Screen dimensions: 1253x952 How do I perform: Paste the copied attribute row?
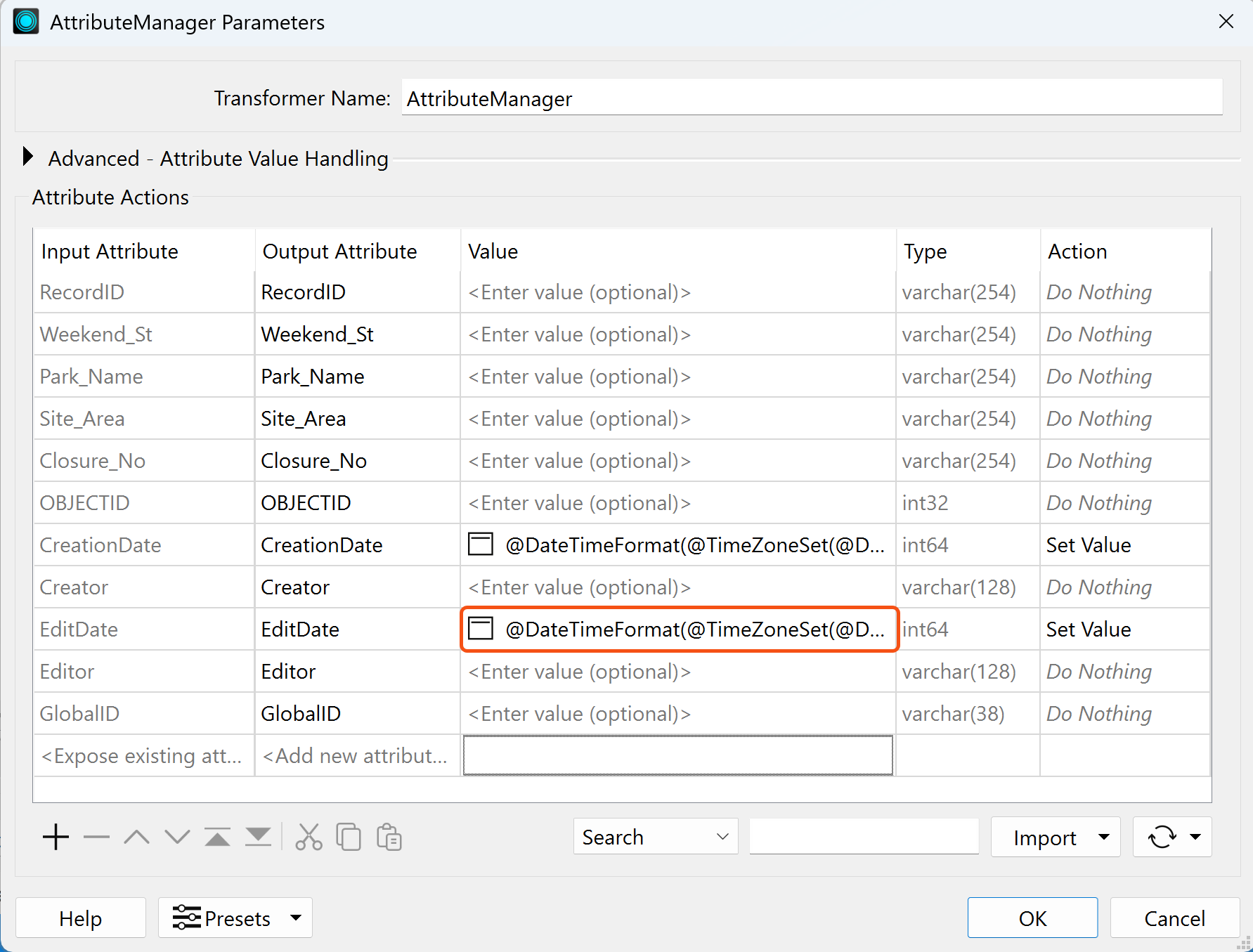click(x=389, y=837)
